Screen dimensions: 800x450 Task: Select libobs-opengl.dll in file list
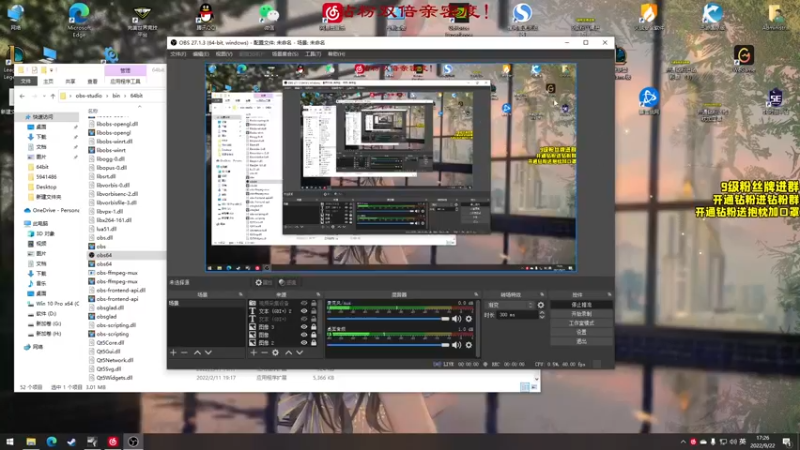[117, 124]
